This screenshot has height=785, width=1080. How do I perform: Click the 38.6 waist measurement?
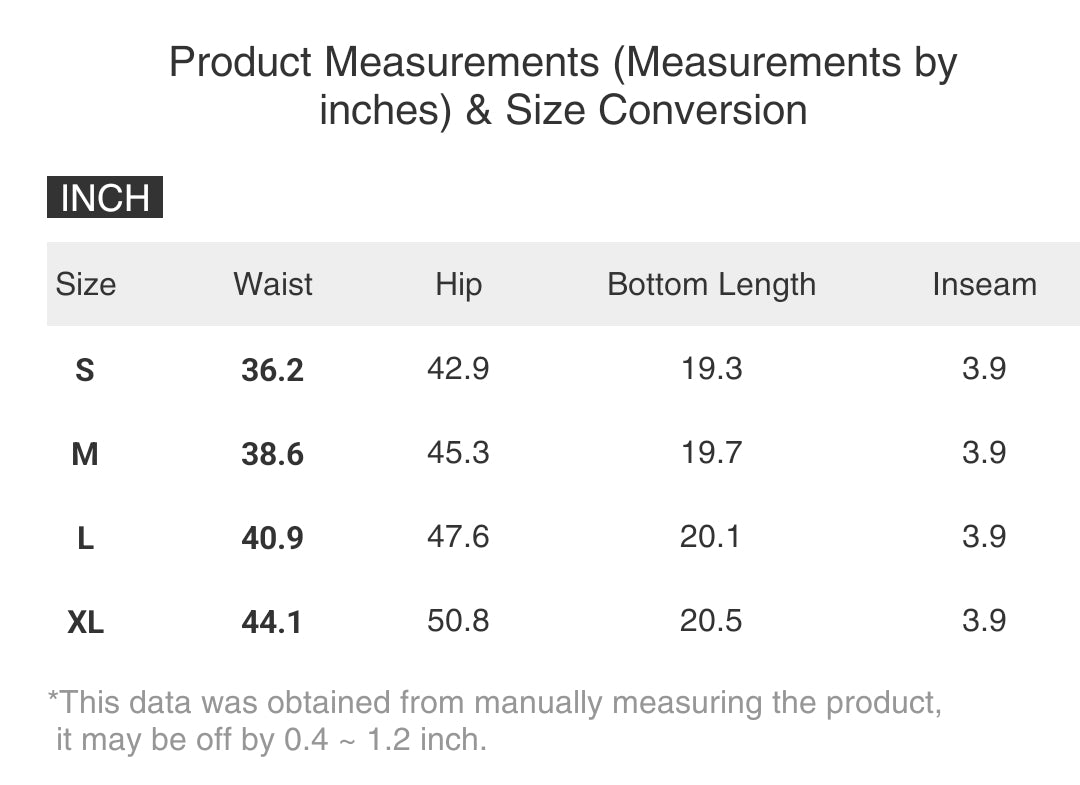pyautogui.click(x=272, y=455)
